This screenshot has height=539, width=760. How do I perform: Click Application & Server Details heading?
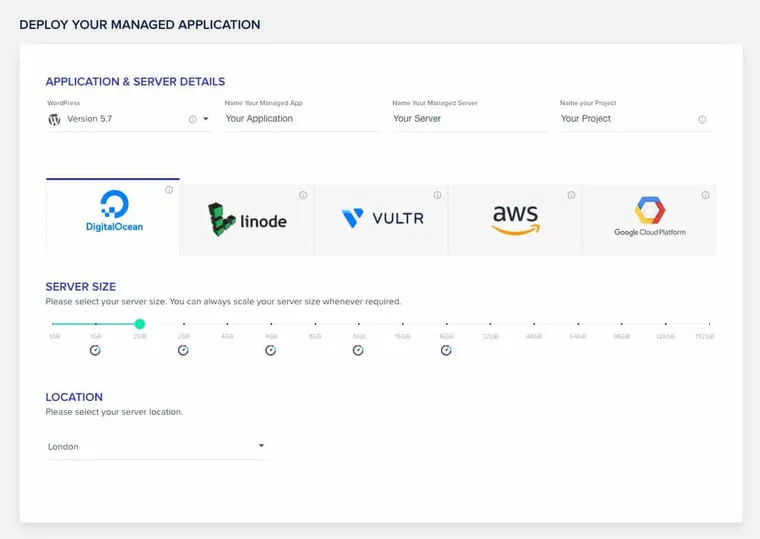pos(135,81)
